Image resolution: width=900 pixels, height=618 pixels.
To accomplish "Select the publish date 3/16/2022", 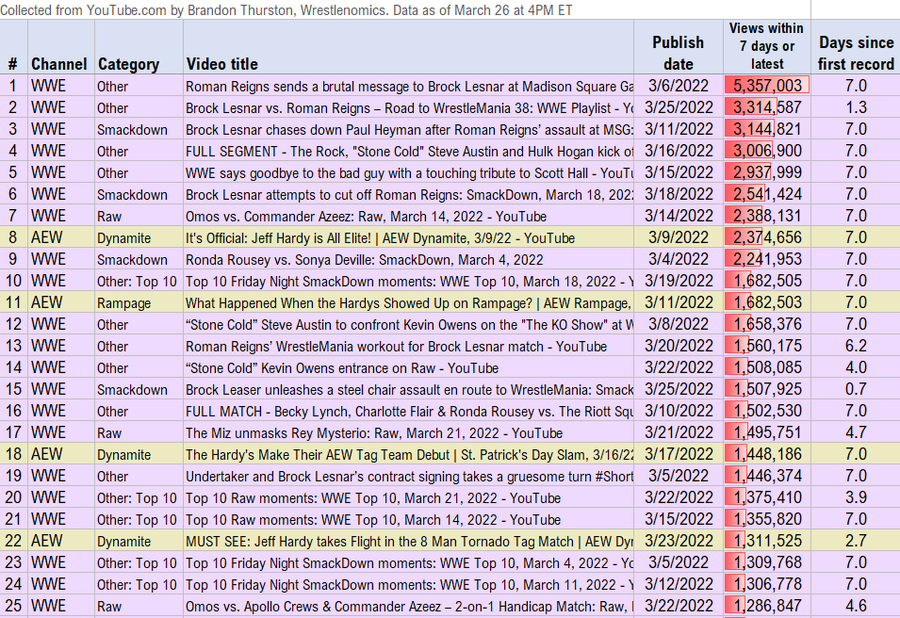I will (678, 151).
